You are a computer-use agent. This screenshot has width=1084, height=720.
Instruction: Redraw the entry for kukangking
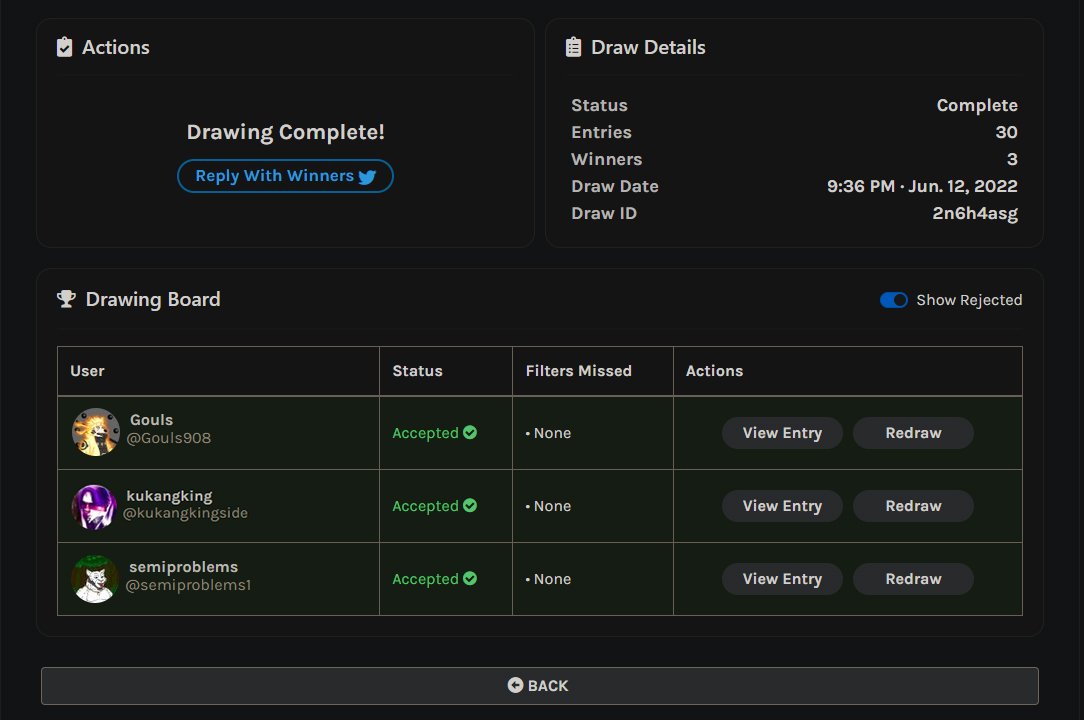point(913,505)
